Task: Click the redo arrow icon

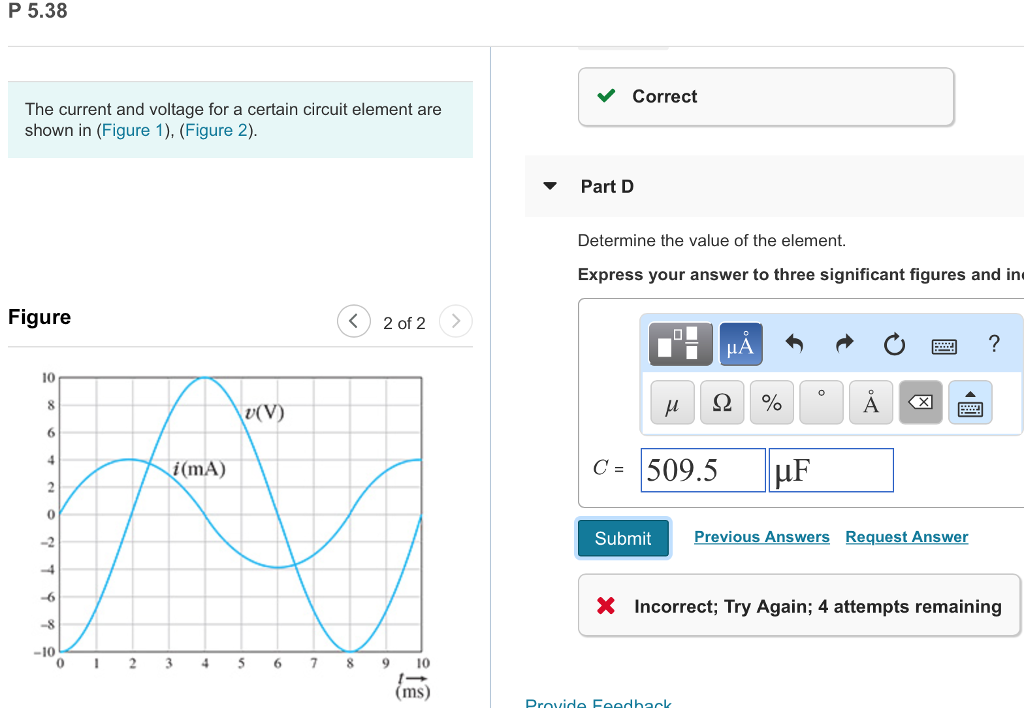Action: pos(844,344)
